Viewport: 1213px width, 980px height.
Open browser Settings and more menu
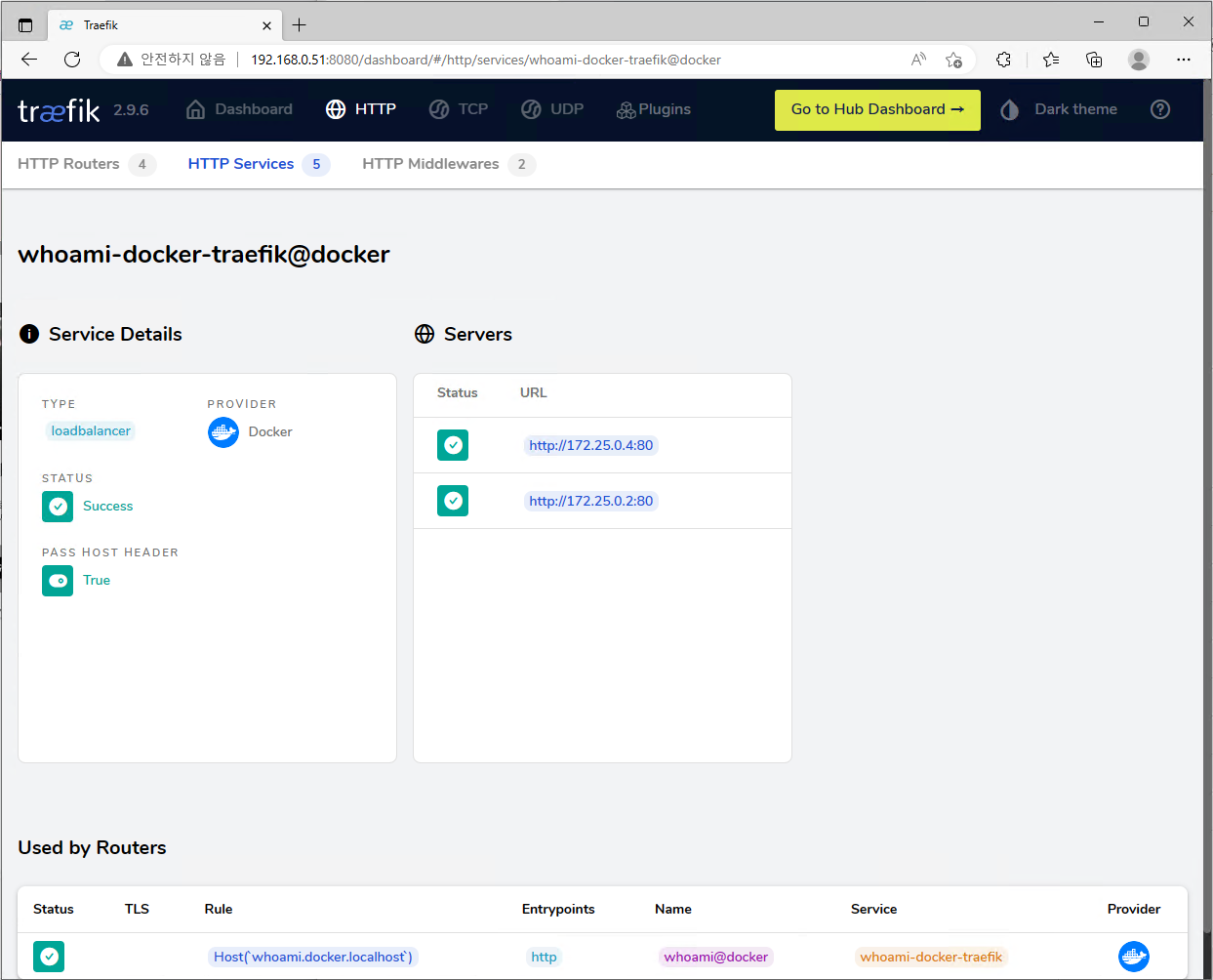pyautogui.click(x=1184, y=60)
